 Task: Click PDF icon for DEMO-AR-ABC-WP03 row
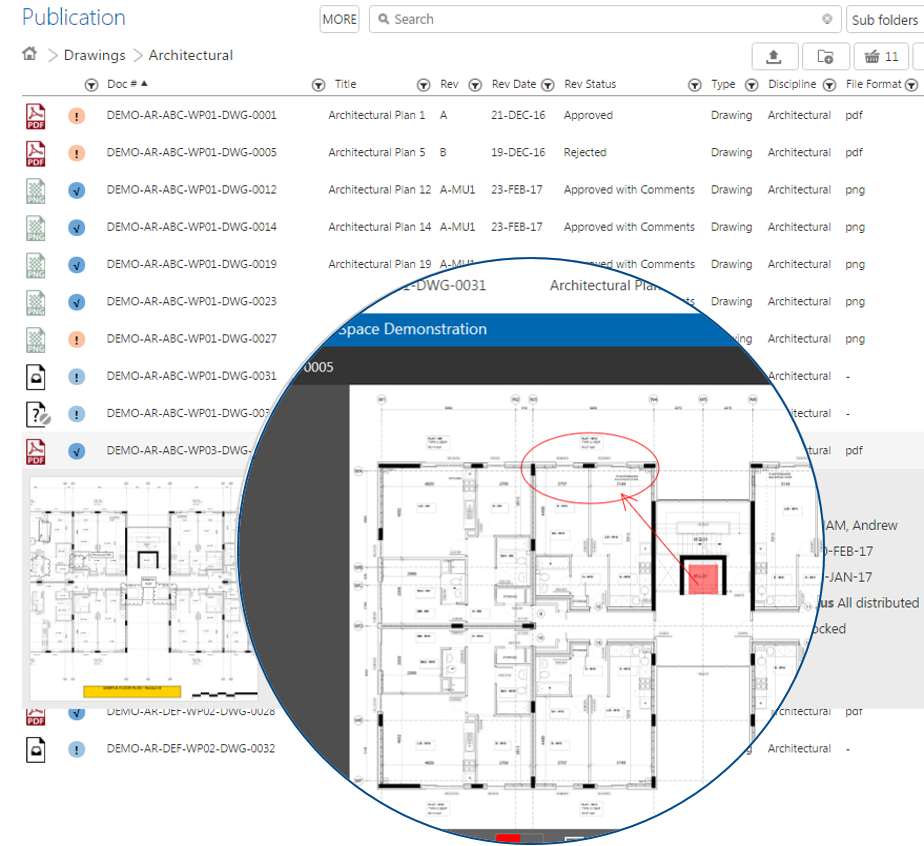click(x=36, y=451)
